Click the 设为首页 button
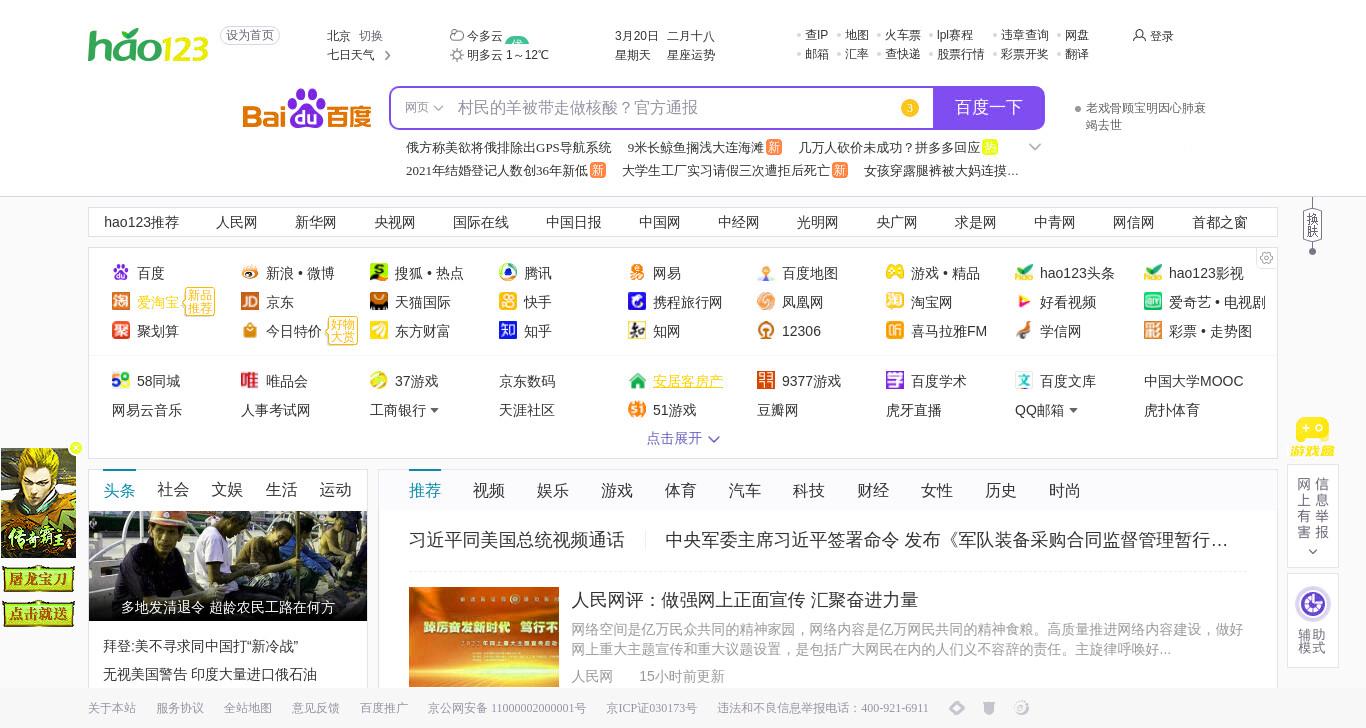This screenshot has height=728, width=1366. pos(250,35)
